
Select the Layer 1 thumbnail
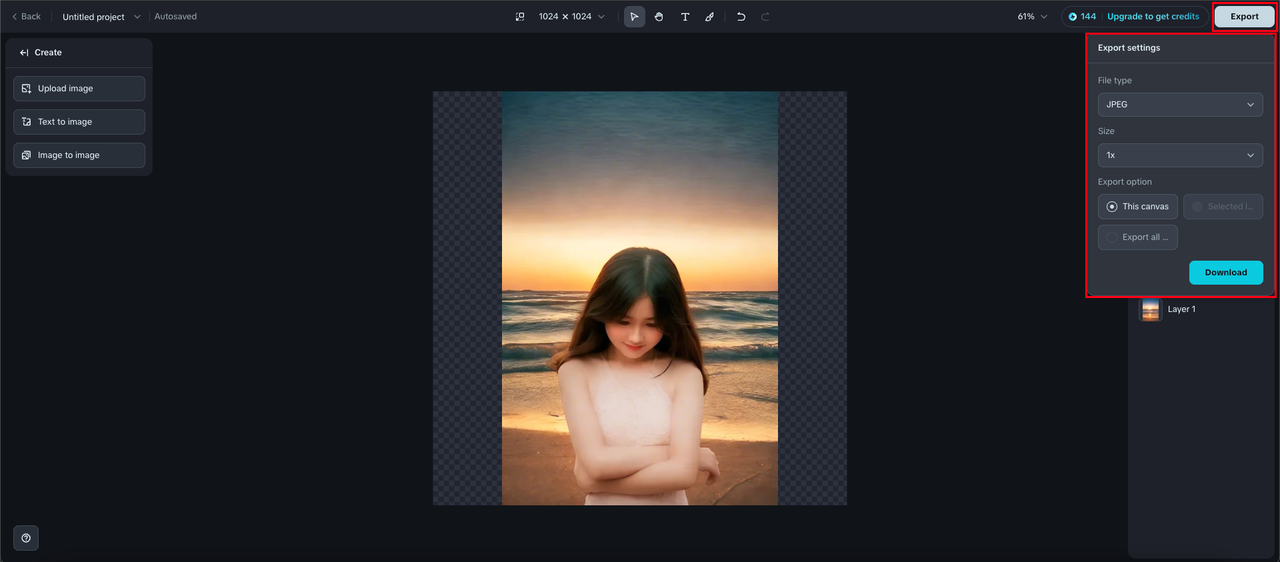1151,309
